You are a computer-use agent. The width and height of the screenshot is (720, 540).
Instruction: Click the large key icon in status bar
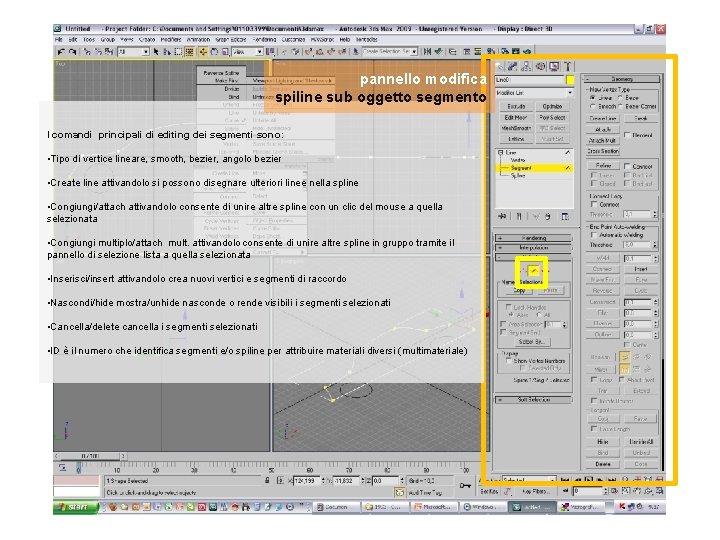(x=465, y=485)
